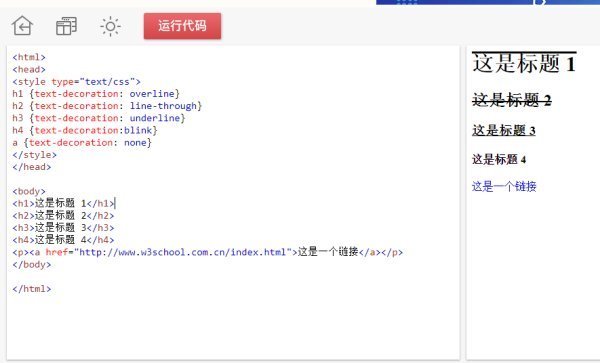
Task: Click the <body> opening tag line
Action: pos(29,191)
